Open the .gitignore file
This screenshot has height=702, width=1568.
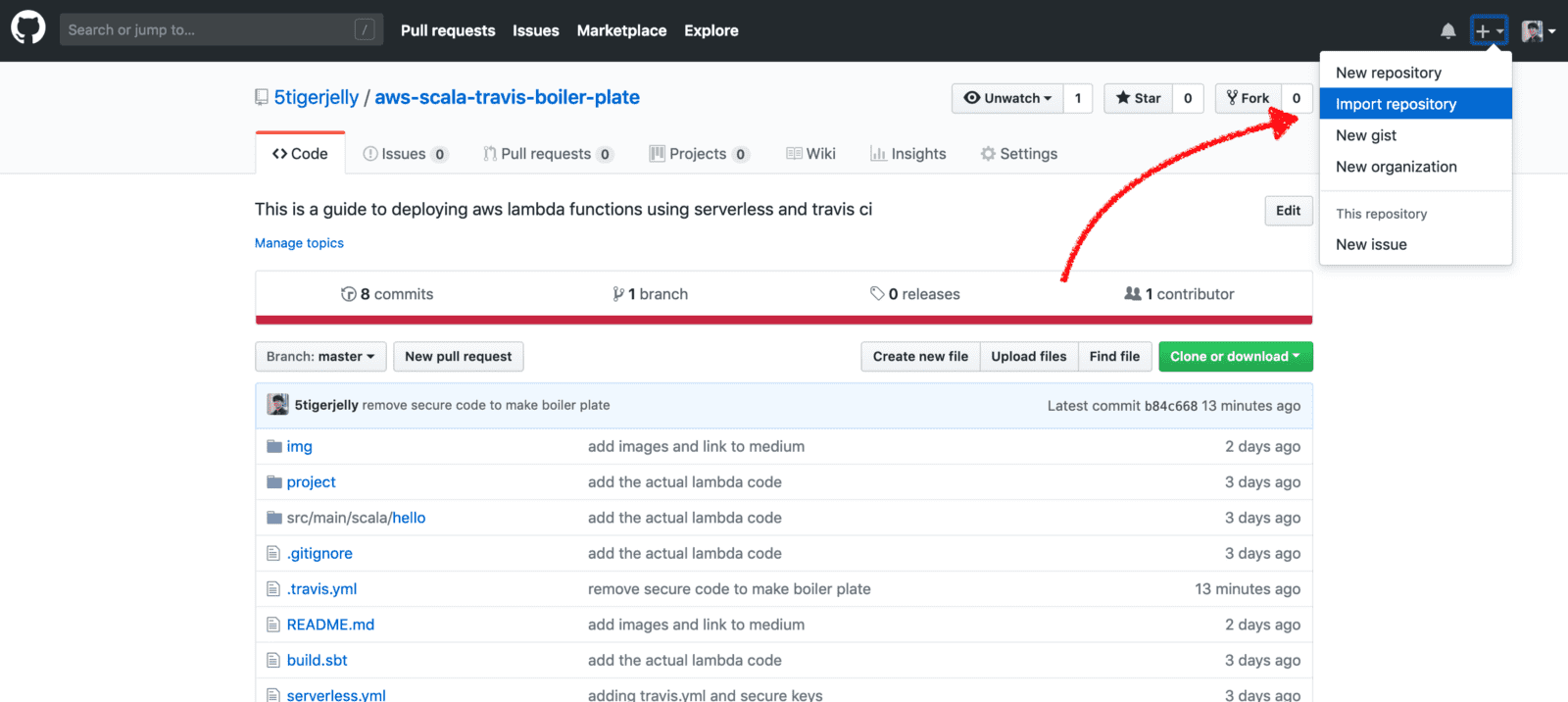pyautogui.click(x=319, y=553)
